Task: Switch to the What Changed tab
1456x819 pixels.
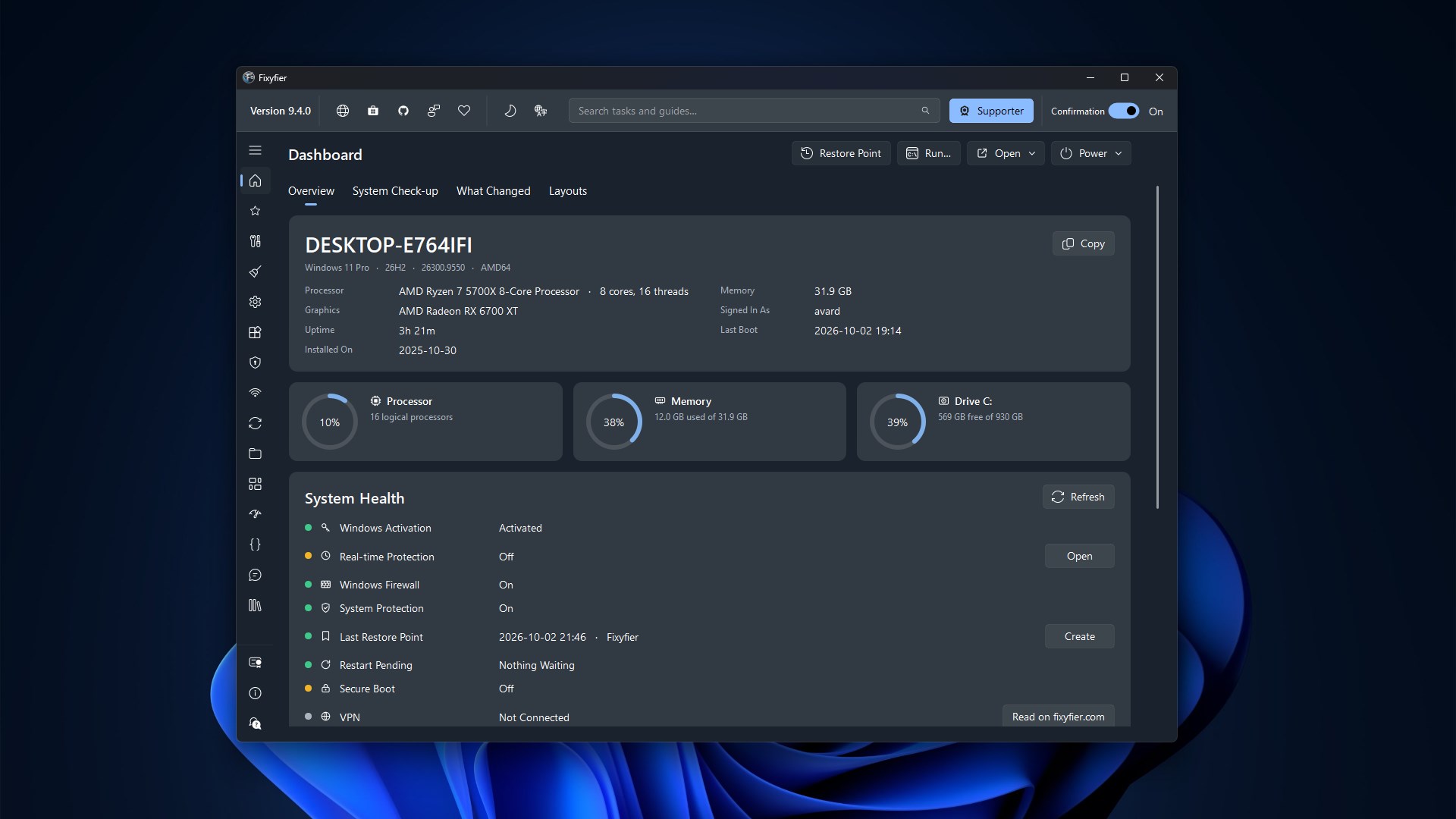Action: click(x=494, y=191)
